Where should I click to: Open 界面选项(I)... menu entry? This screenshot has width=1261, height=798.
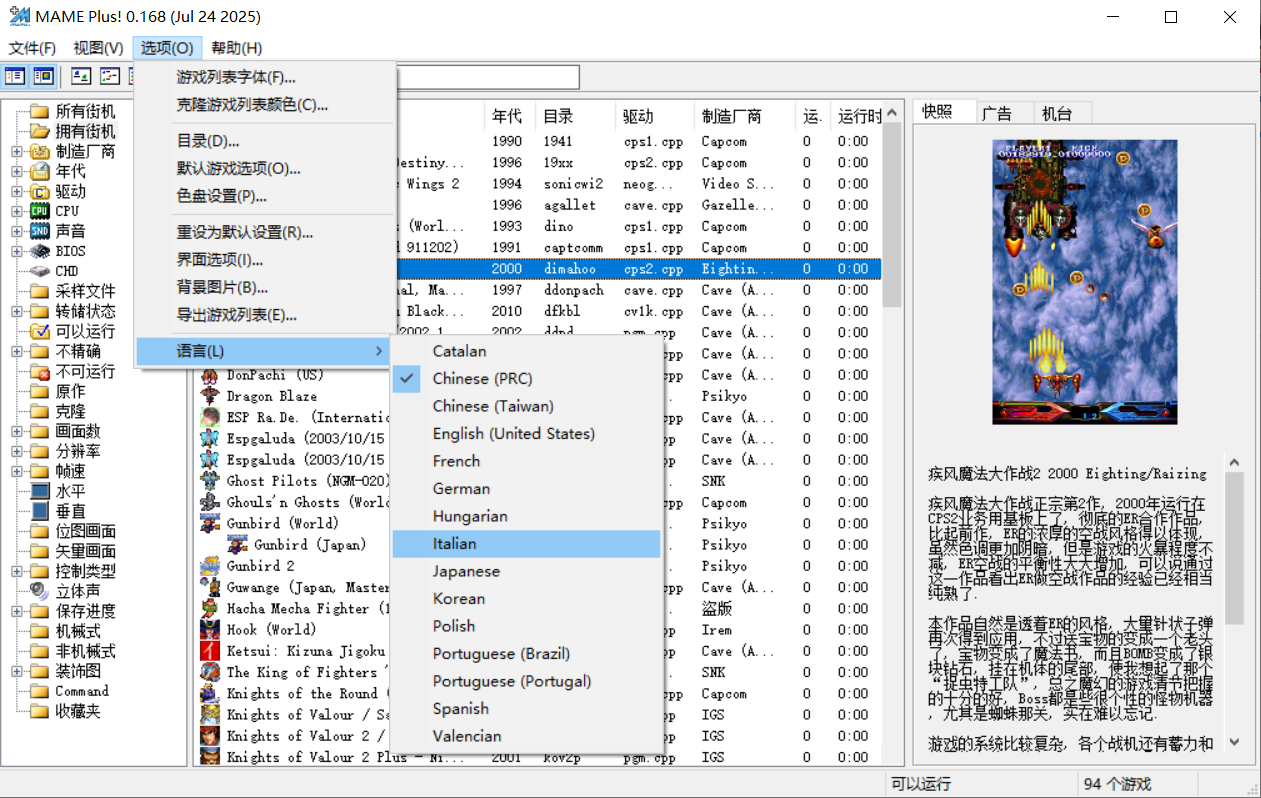pyautogui.click(x=265, y=260)
